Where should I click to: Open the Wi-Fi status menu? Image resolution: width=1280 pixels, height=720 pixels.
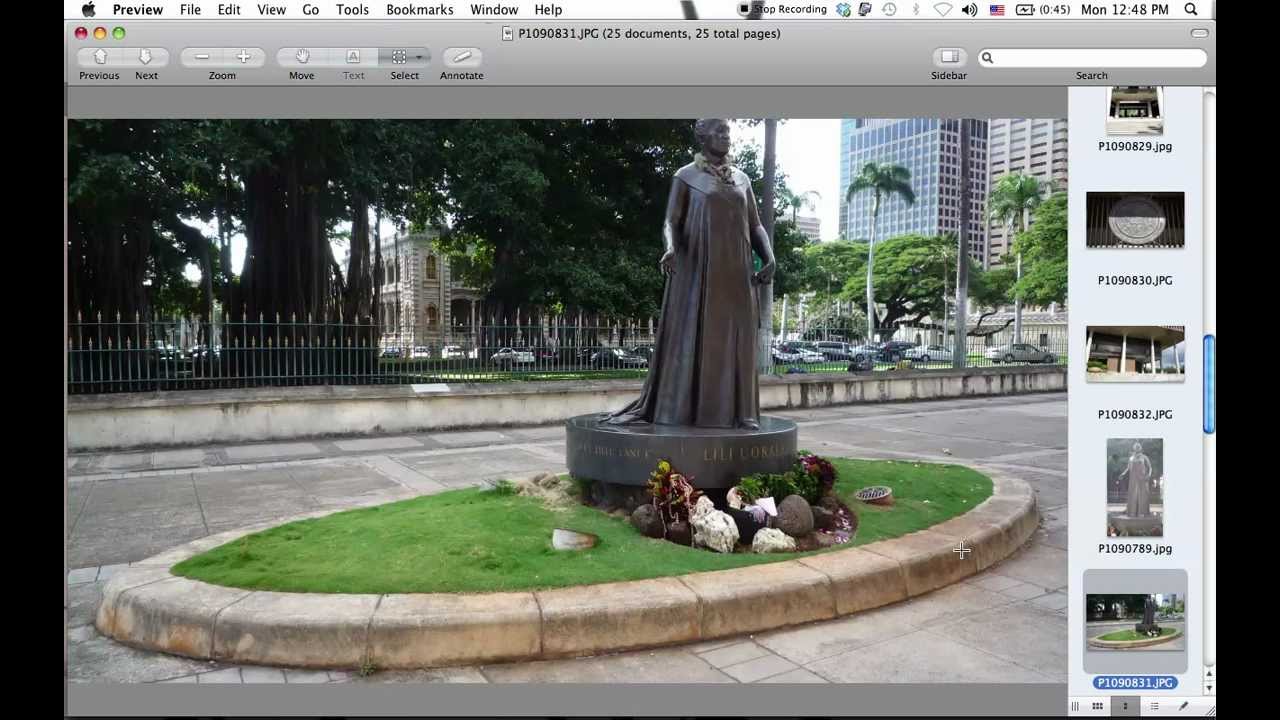coord(942,10)
